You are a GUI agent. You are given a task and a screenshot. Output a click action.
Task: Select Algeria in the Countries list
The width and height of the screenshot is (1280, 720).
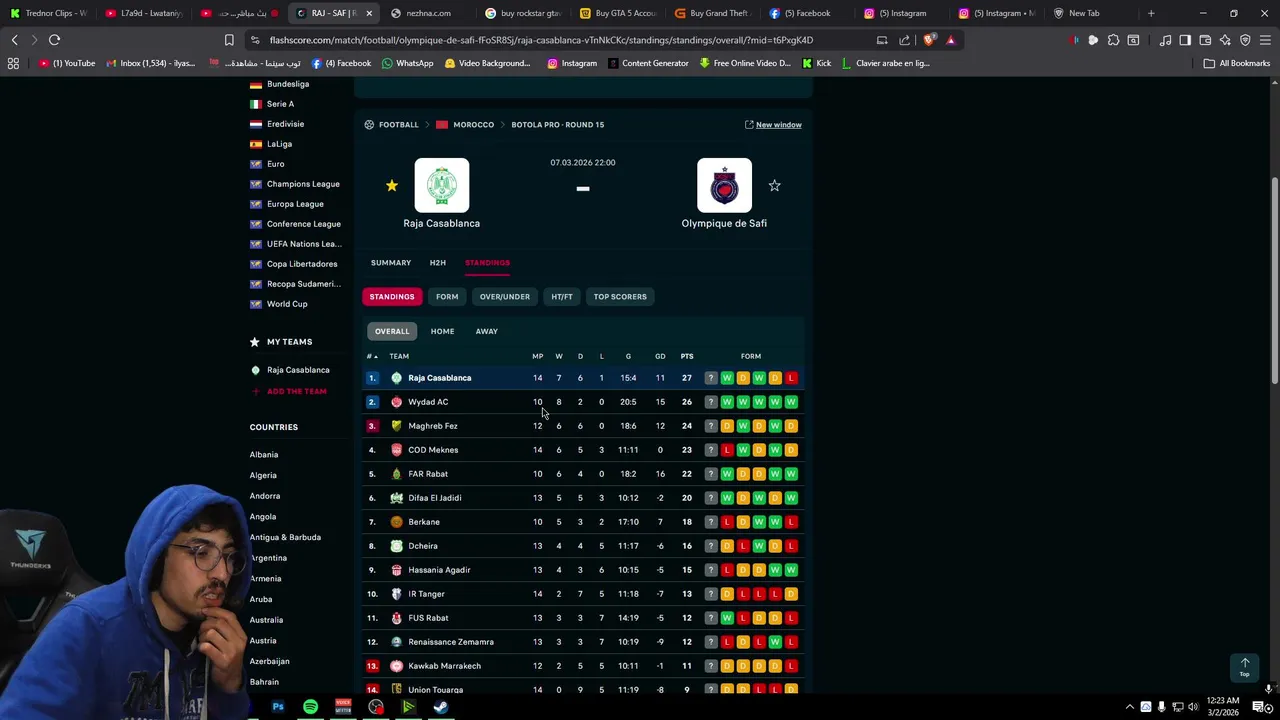[263, 475]
